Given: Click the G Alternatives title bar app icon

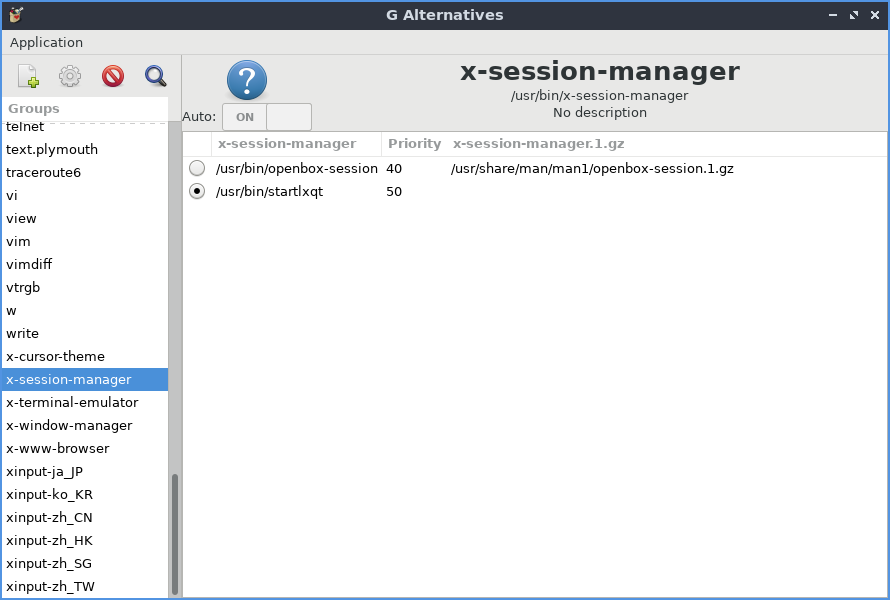Looking at the screenshot, I should (16, 15).
